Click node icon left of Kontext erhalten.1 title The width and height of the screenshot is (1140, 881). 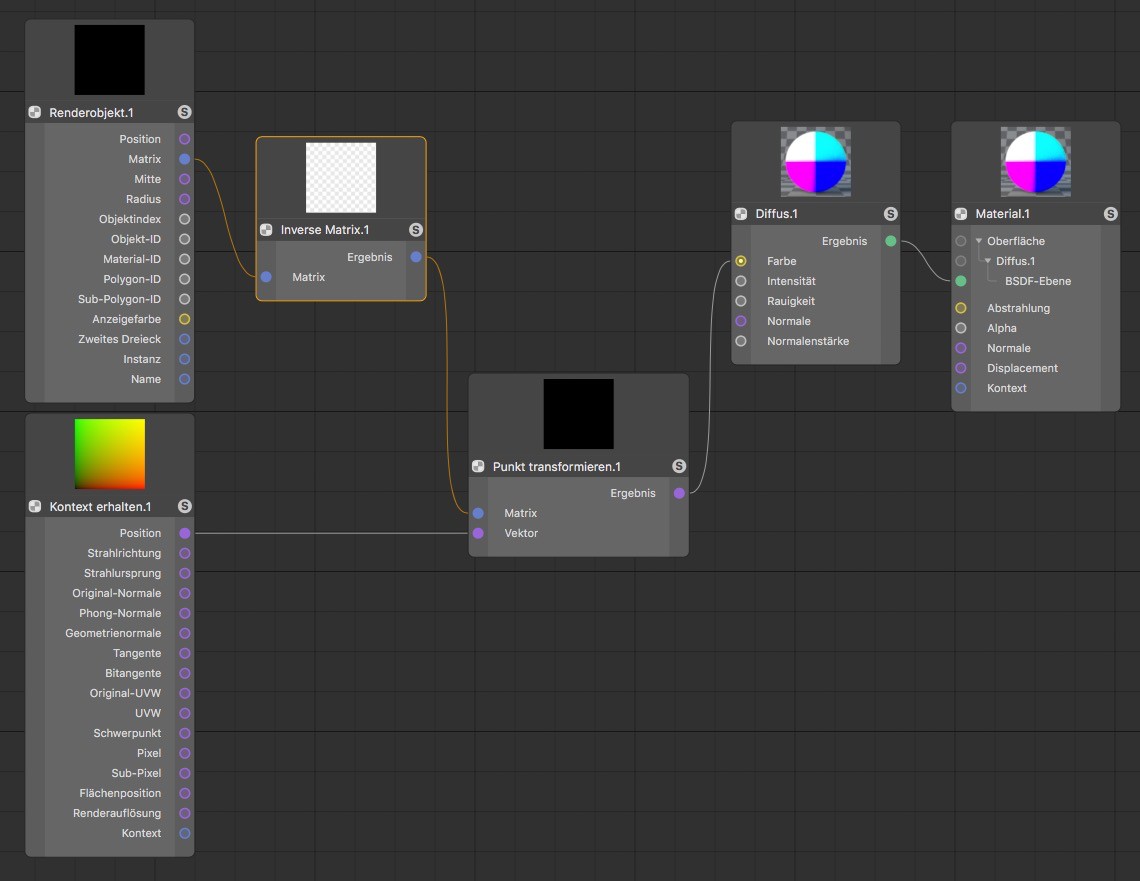tap(35, 507)
